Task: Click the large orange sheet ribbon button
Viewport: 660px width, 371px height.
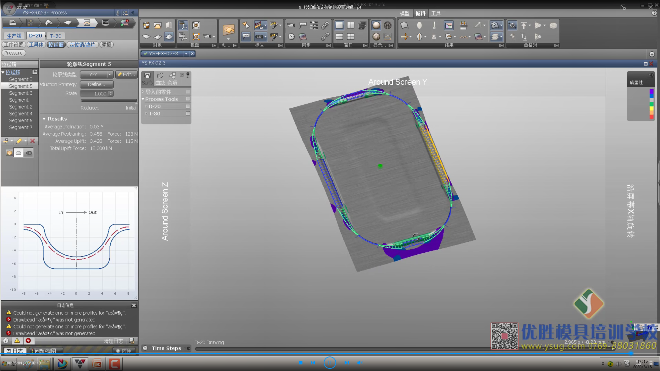Action: [x=229, y=29]
